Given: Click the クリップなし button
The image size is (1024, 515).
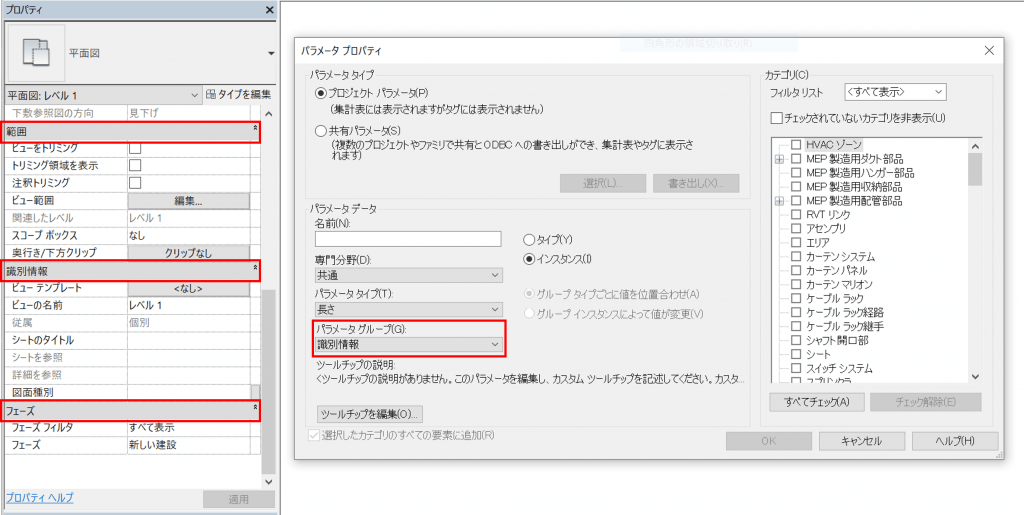Looking at the screenshot, I should [189, 253].
